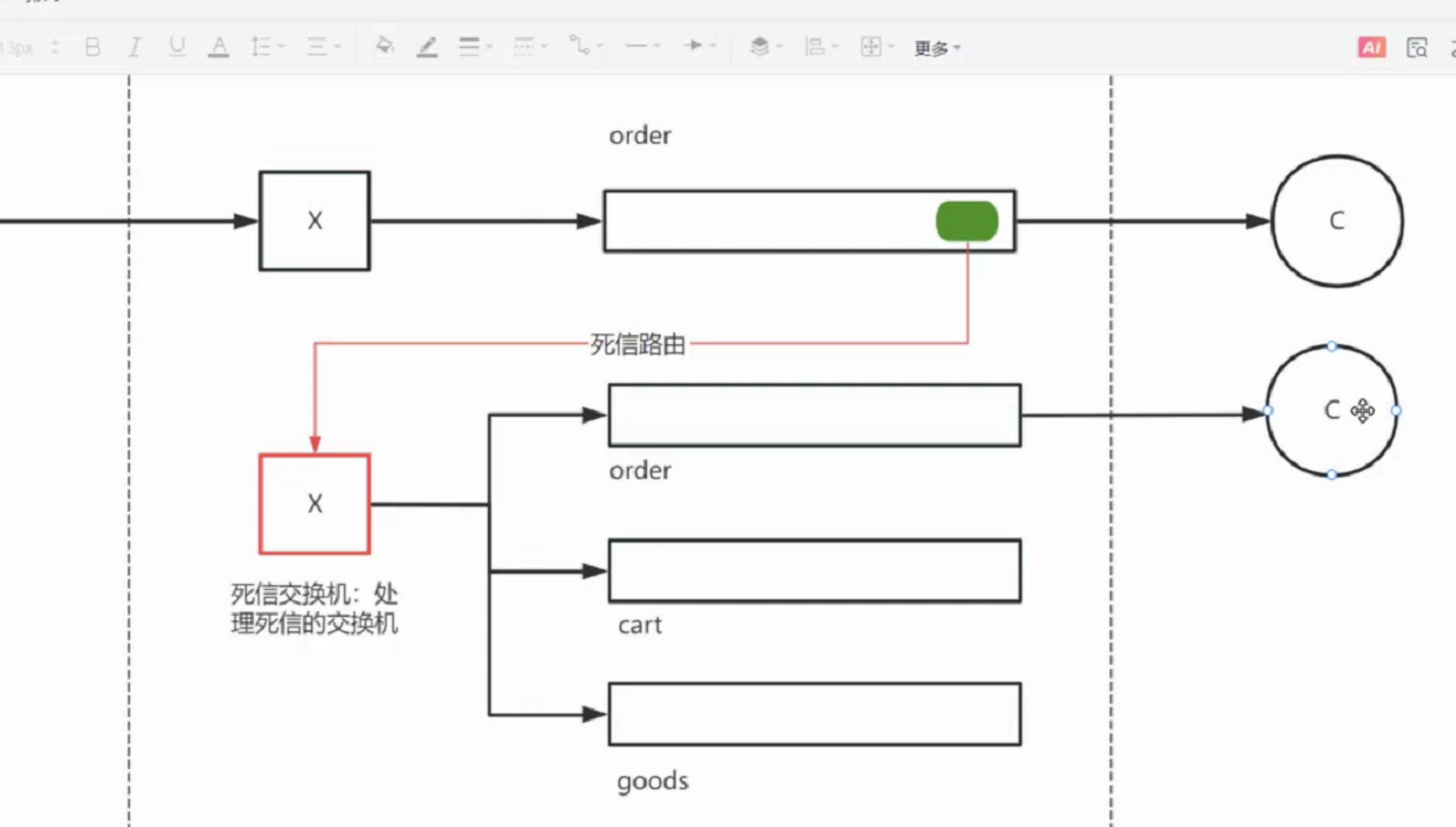Toggle bold text formatting
This screenshot has width=1456, height=827.
click(x=92, y=46)
